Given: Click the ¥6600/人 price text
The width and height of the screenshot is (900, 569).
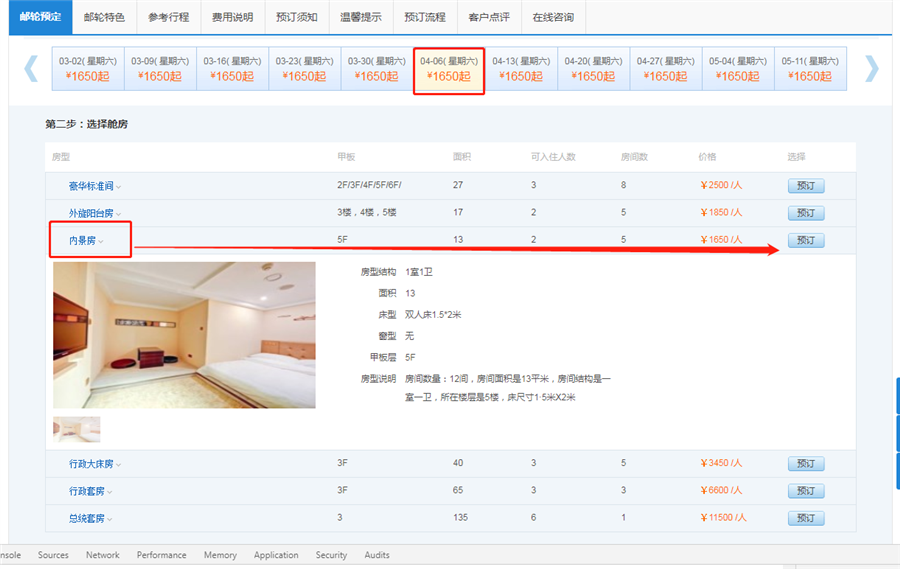Looking at the screenshot, I should (x=721, y=490).
